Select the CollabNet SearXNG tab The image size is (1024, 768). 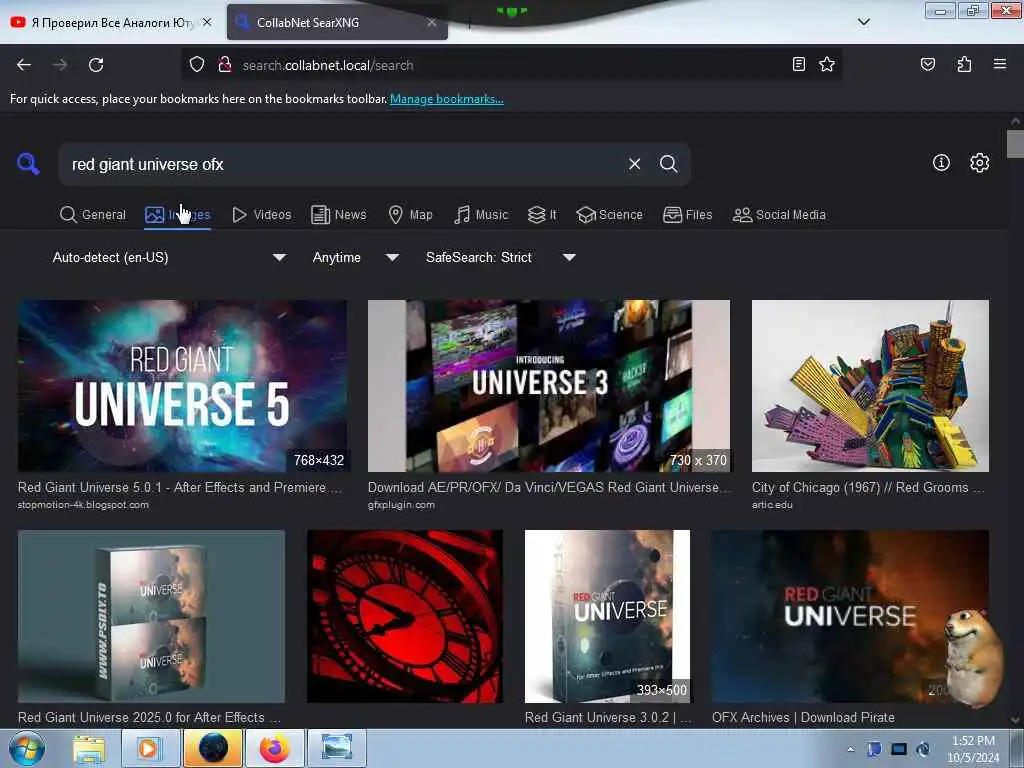click(x=337, y=22)
